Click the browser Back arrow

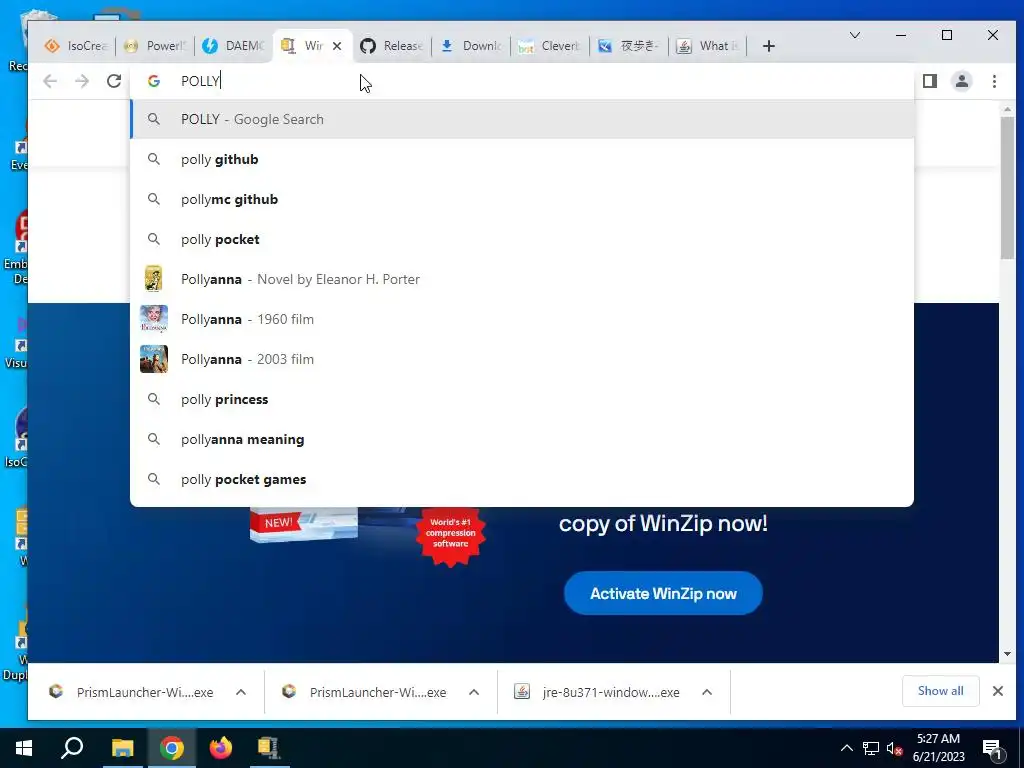click(x=50, y=81)
